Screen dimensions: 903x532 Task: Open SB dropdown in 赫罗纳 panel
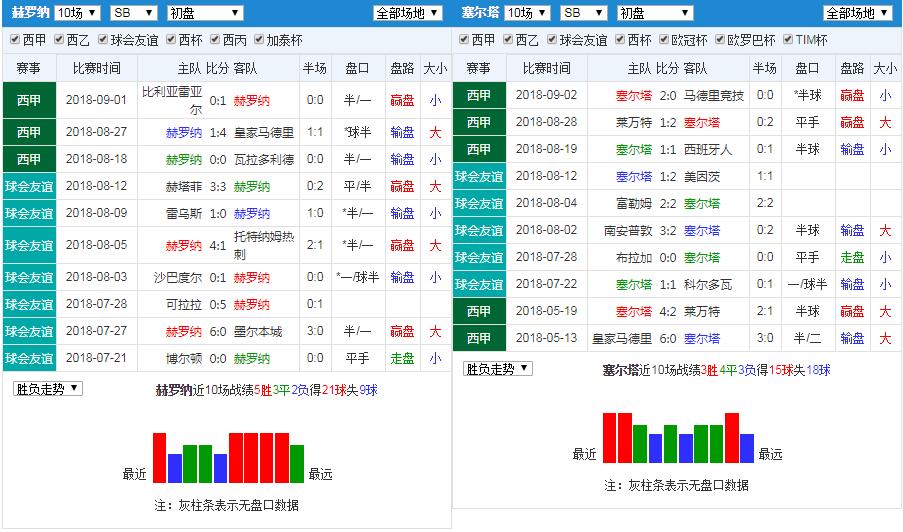coord(134,13)
